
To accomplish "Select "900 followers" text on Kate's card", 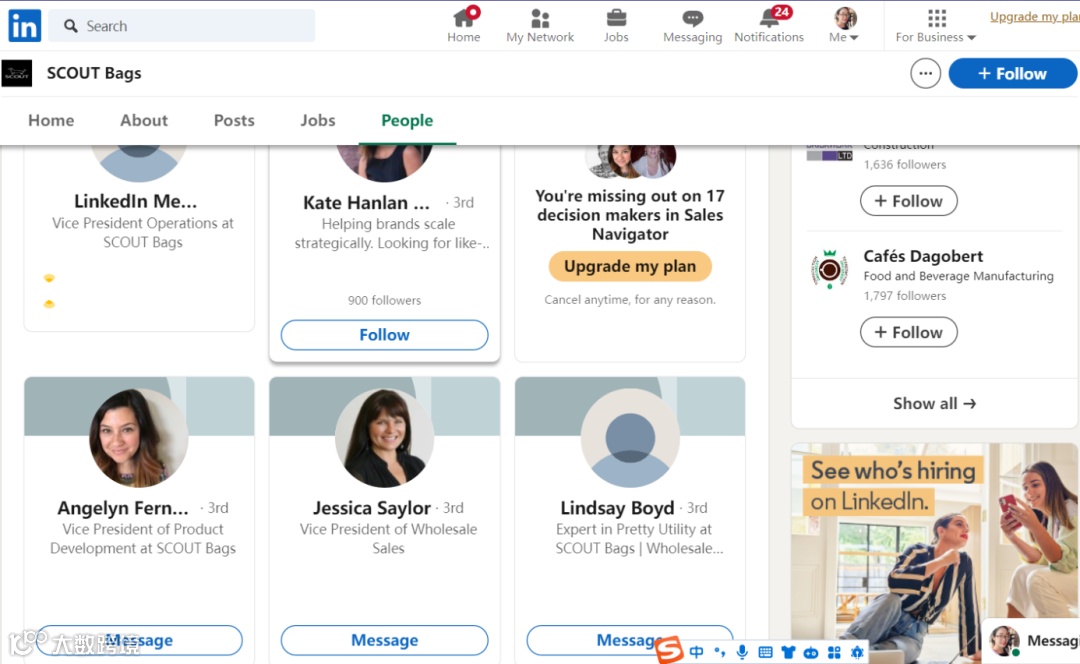I will pos(384,300).
